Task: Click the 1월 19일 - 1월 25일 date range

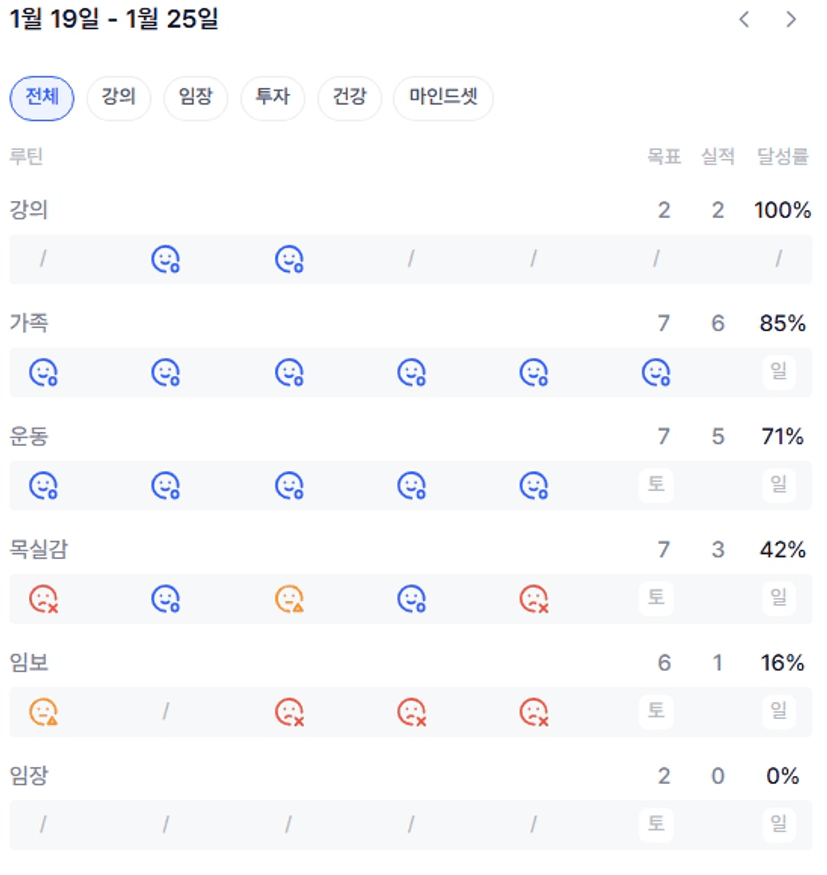Action: point(114,19)
